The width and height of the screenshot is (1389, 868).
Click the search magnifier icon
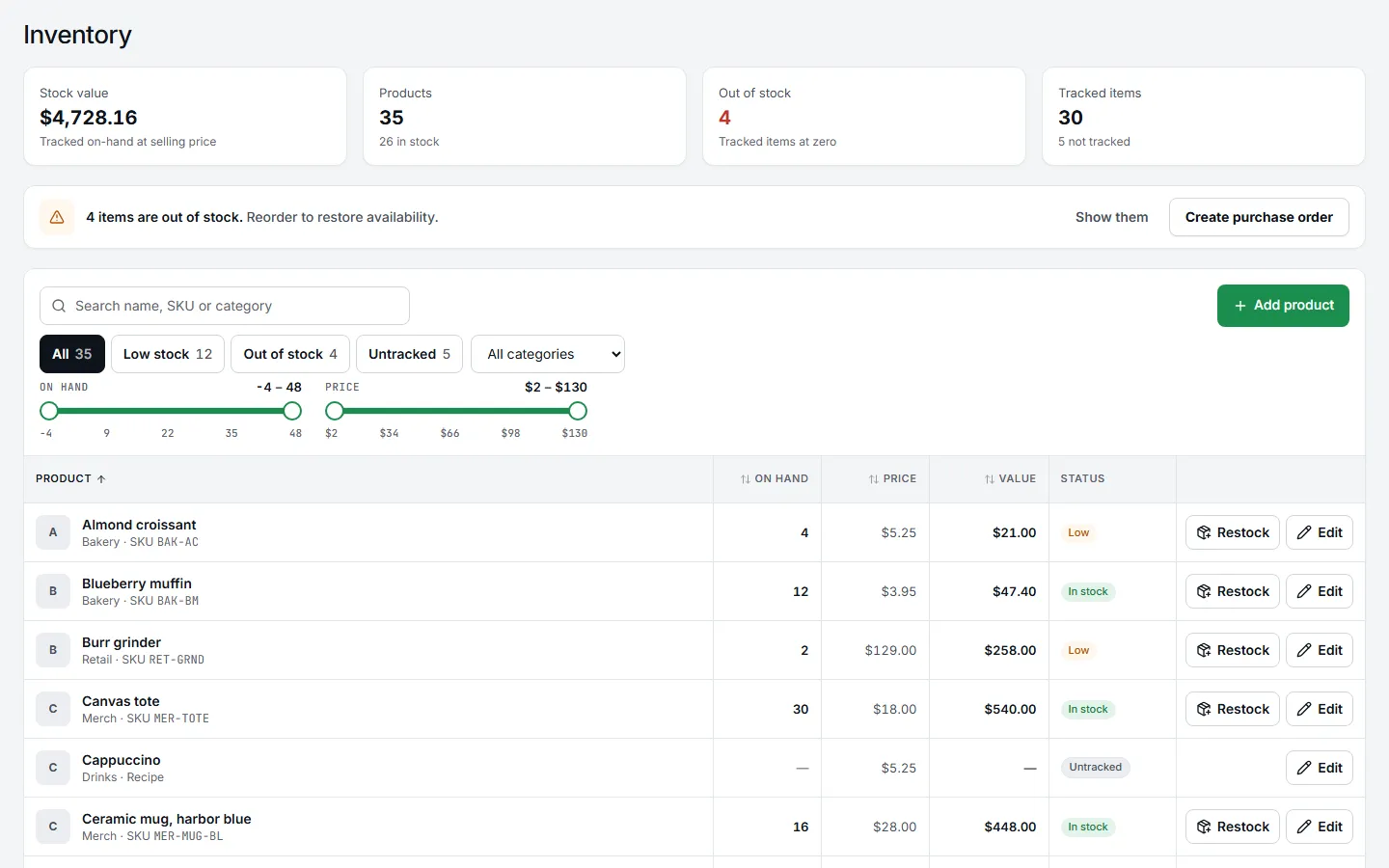coord(59,306)
